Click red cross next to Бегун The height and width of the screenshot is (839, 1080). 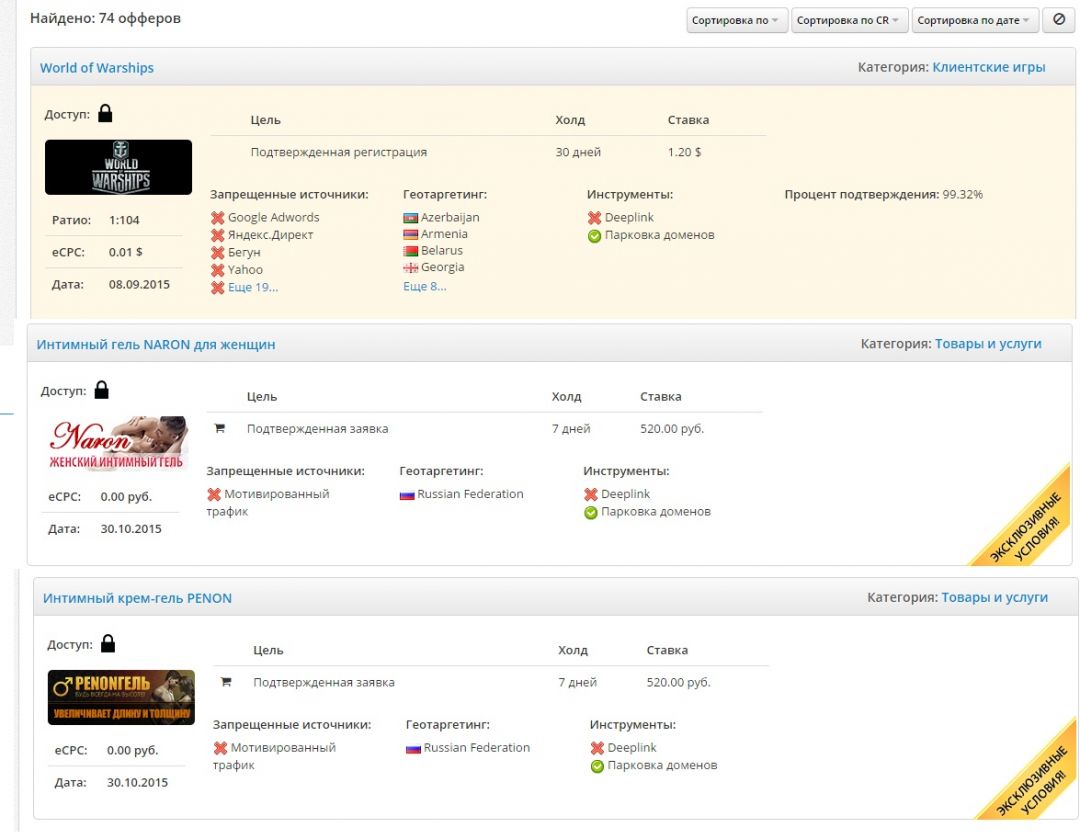click(218, 253)
